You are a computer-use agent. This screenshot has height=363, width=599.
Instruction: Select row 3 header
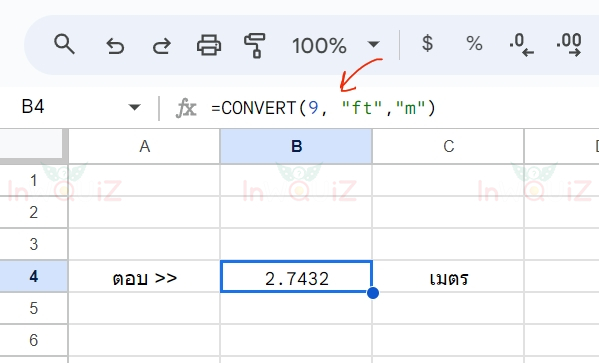point(34,244)
